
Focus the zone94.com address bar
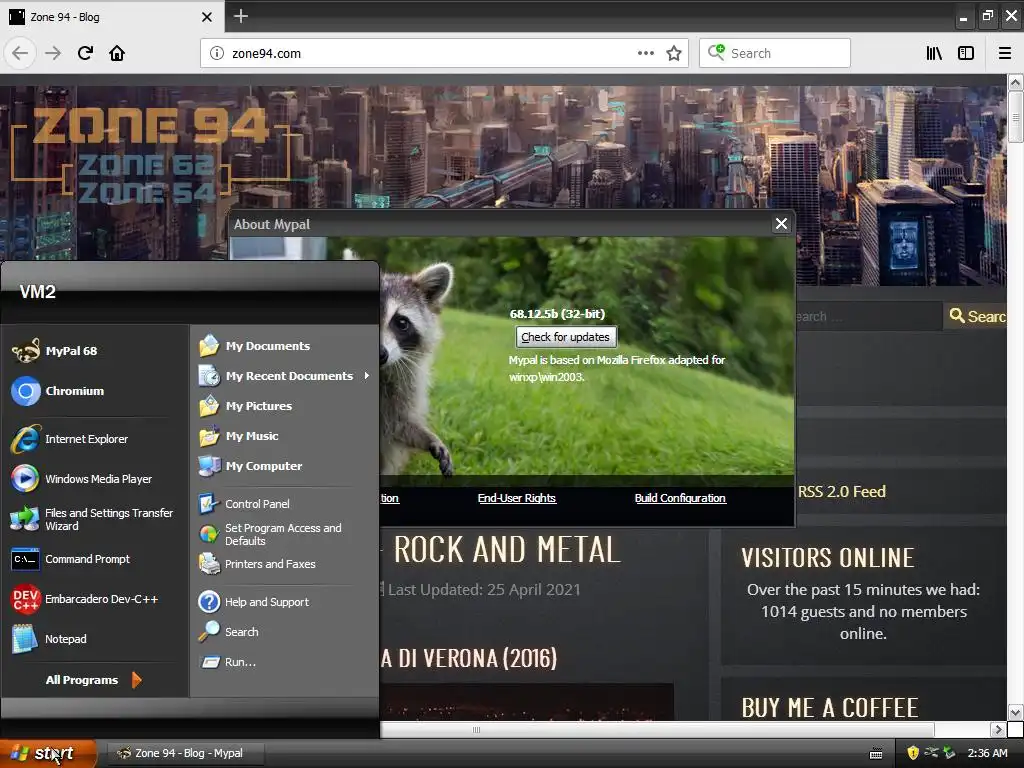point(431,54)
